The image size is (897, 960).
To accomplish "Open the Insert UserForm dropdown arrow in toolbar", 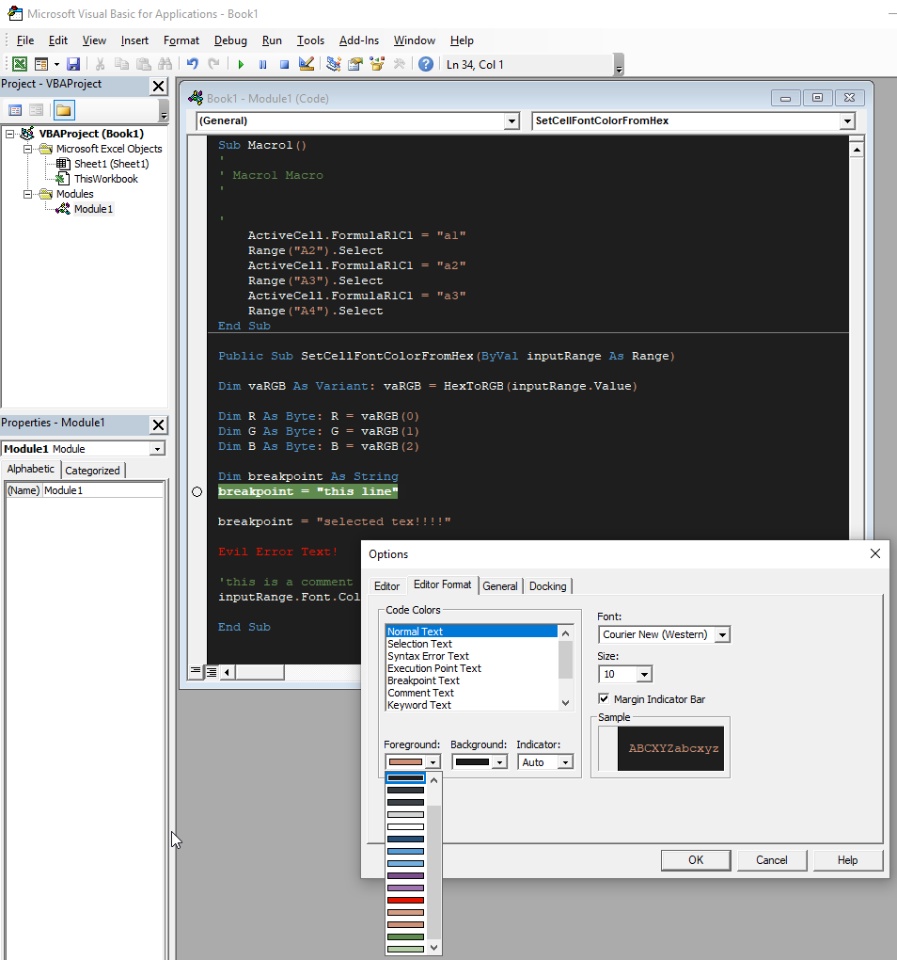I will pyautogui.click(x=56, y=64).
